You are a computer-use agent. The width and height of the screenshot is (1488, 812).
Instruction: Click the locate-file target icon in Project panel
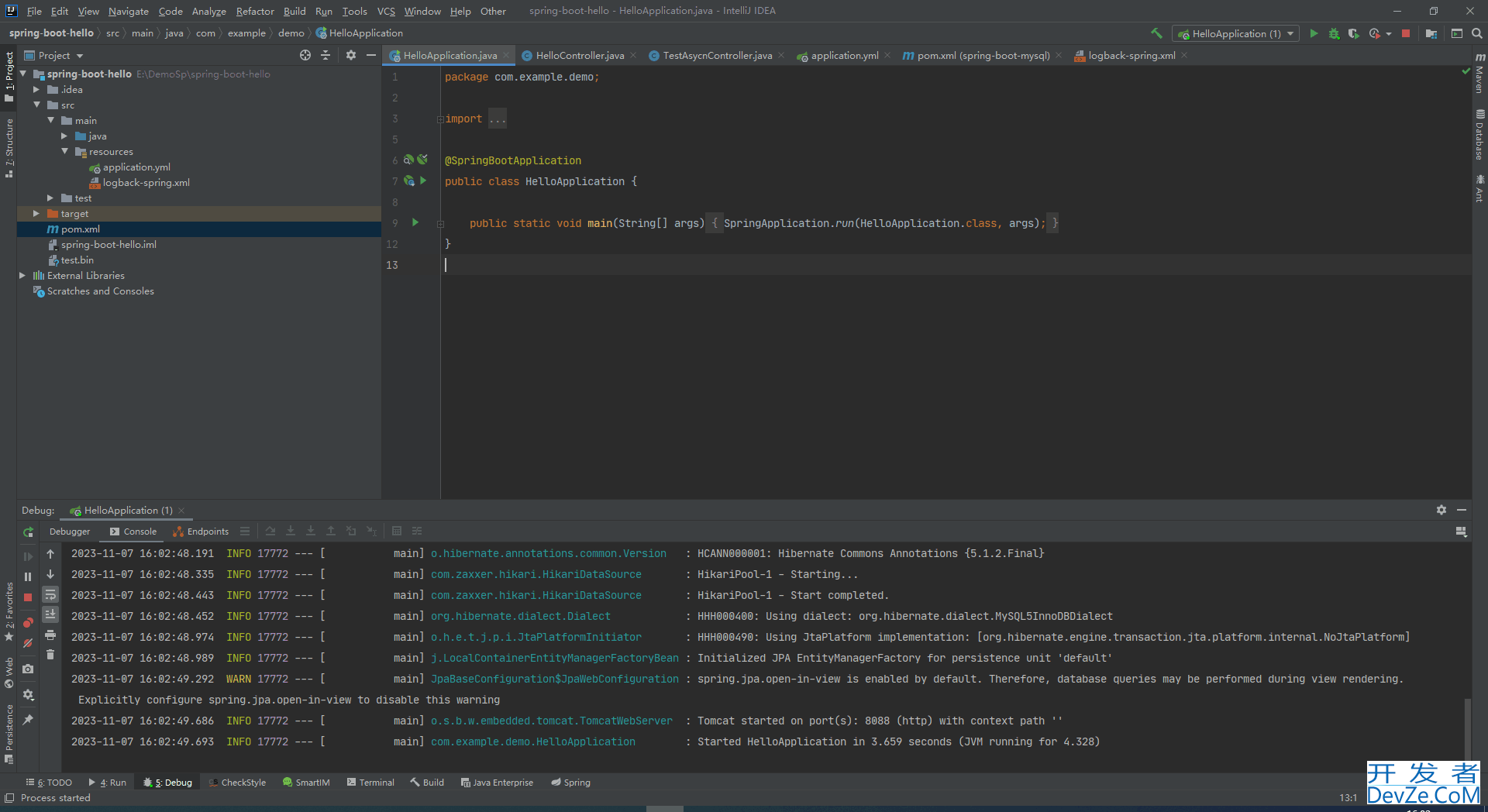tap(305, 55)
